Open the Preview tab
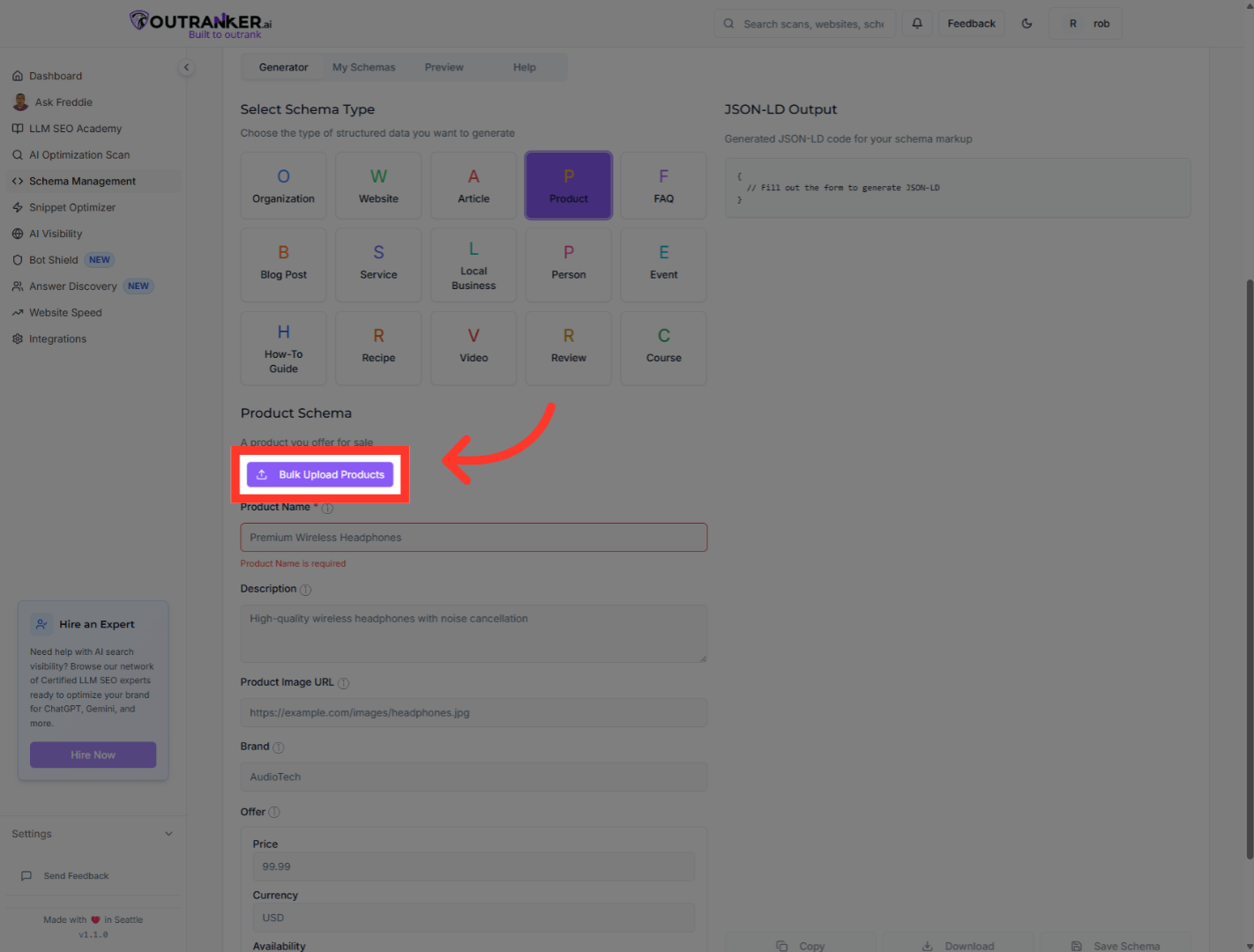The width and height of the screenshot is (1254, 952). click(x=444, y=67)
